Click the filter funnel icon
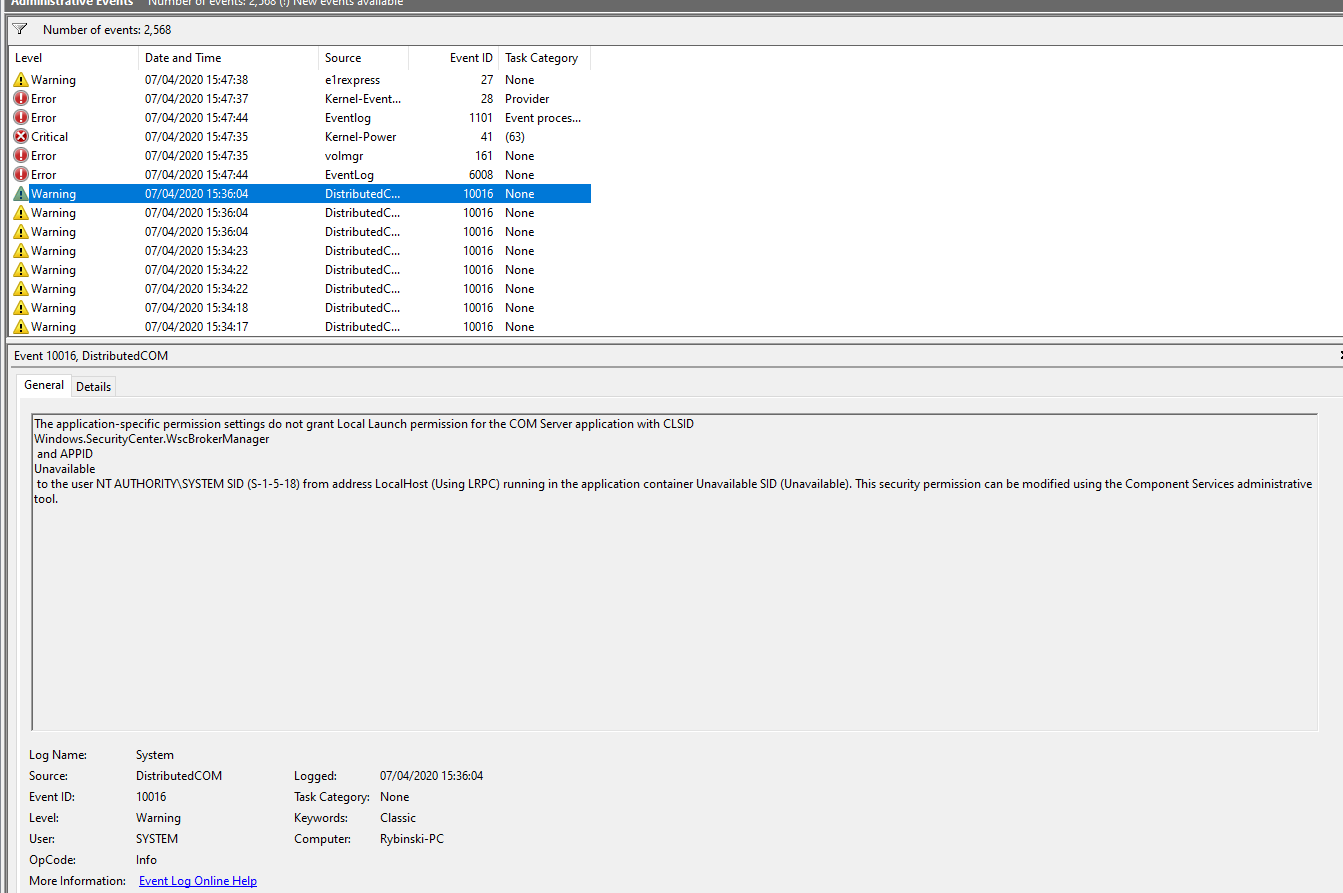Viewport: 1343px width, 893px height. [x=20, y=29]
